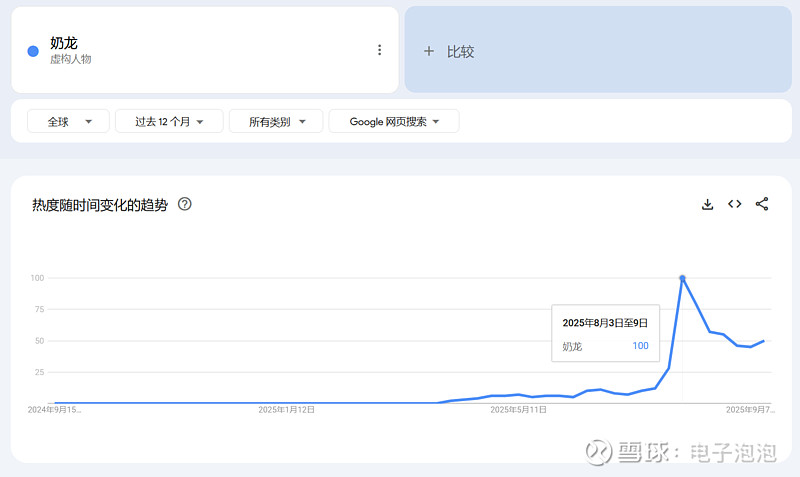Viewport: 800px width, 477px height.
Task: Click the 2024年9月15 axis start label
Action: (x=55, y=409)
